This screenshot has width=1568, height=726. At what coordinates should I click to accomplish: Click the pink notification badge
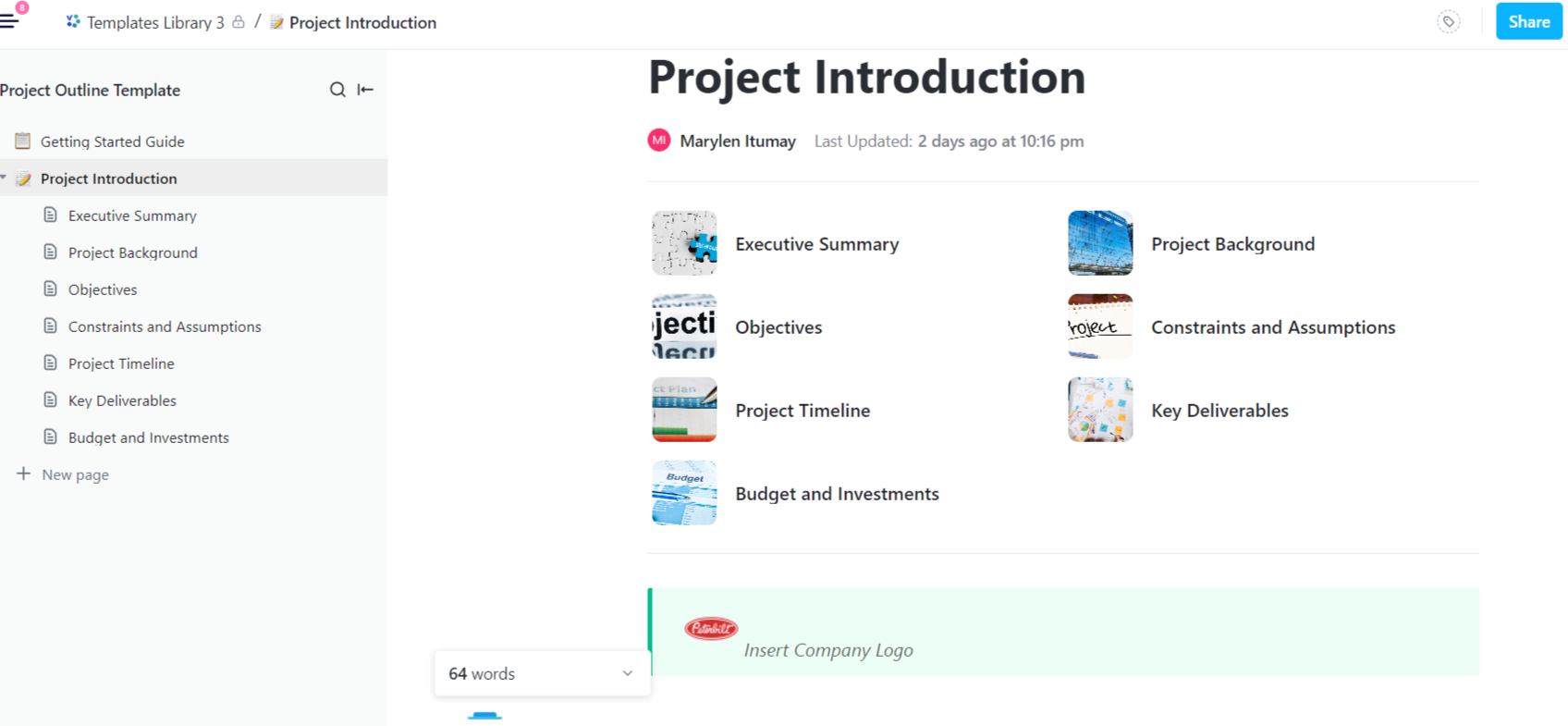coord(24,8)
